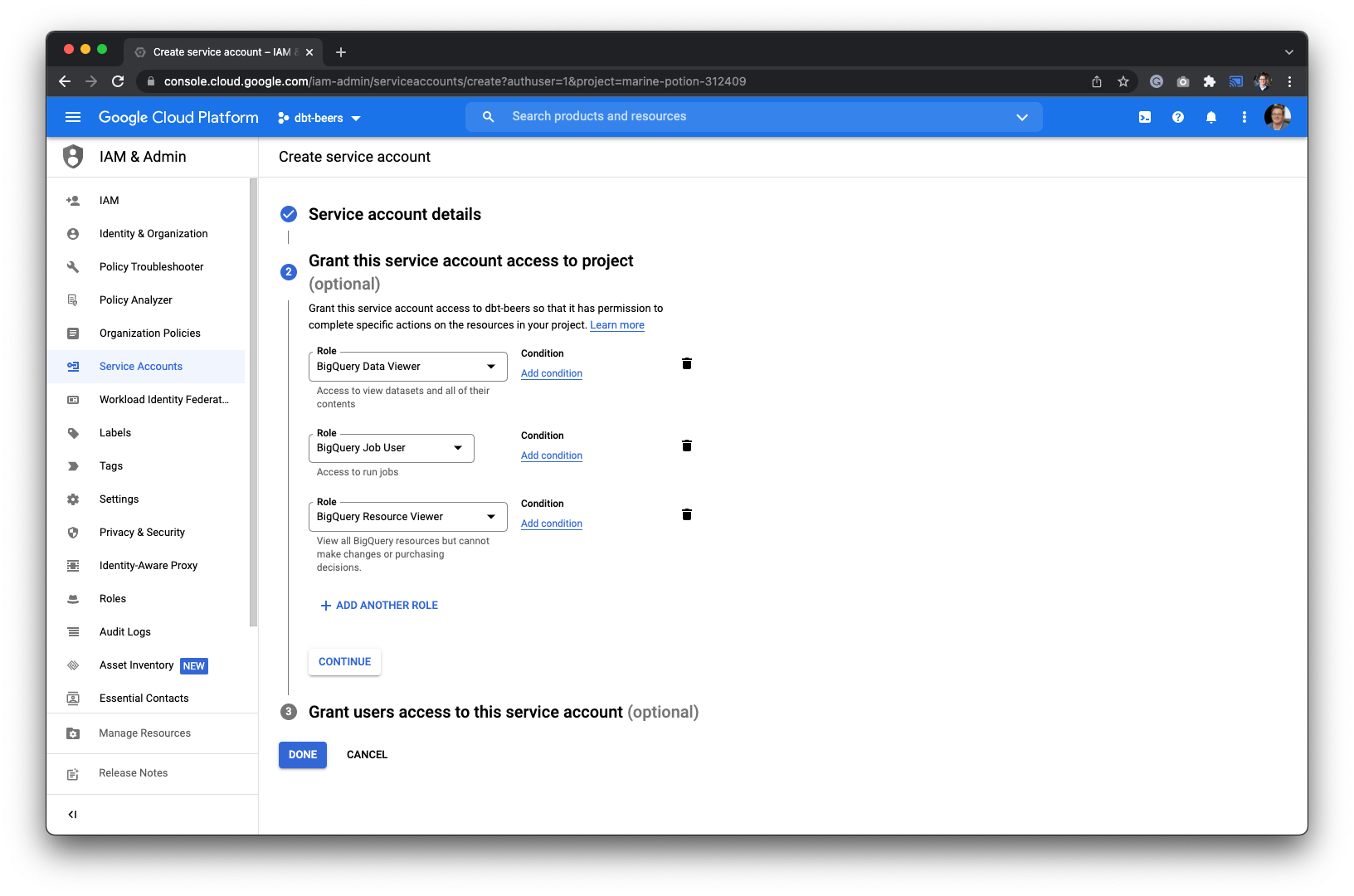
Task: Reload the page with the refresh icon
Action: tap(118, 81)
